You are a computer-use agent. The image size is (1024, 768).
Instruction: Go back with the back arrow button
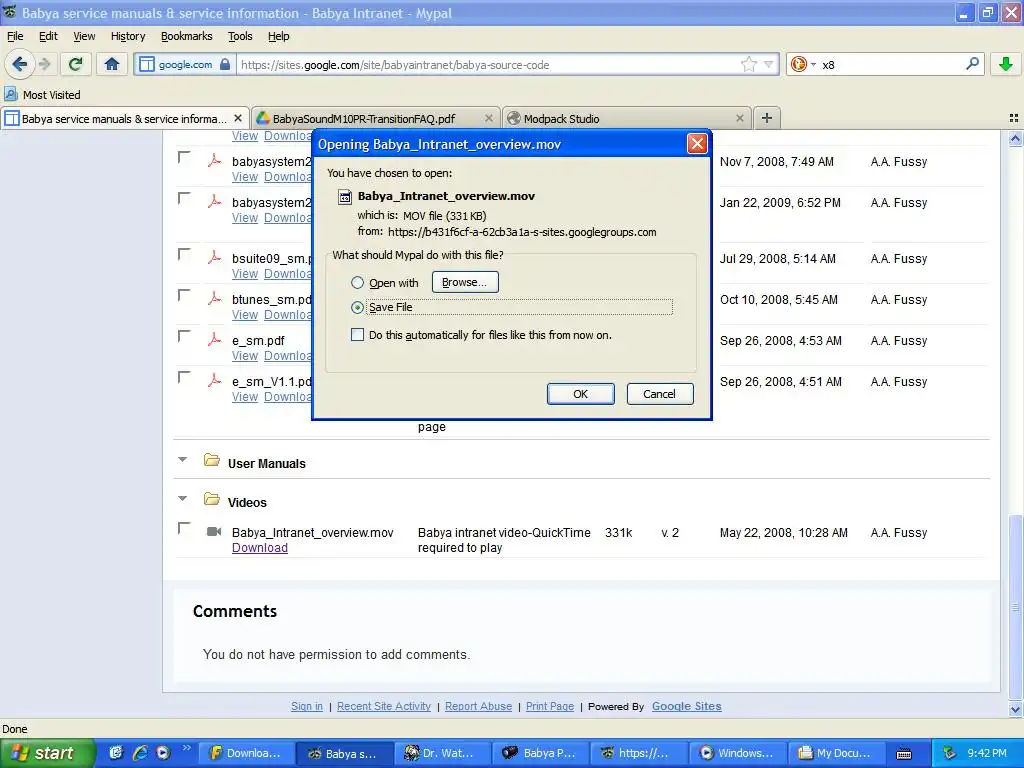coord(20,64)
